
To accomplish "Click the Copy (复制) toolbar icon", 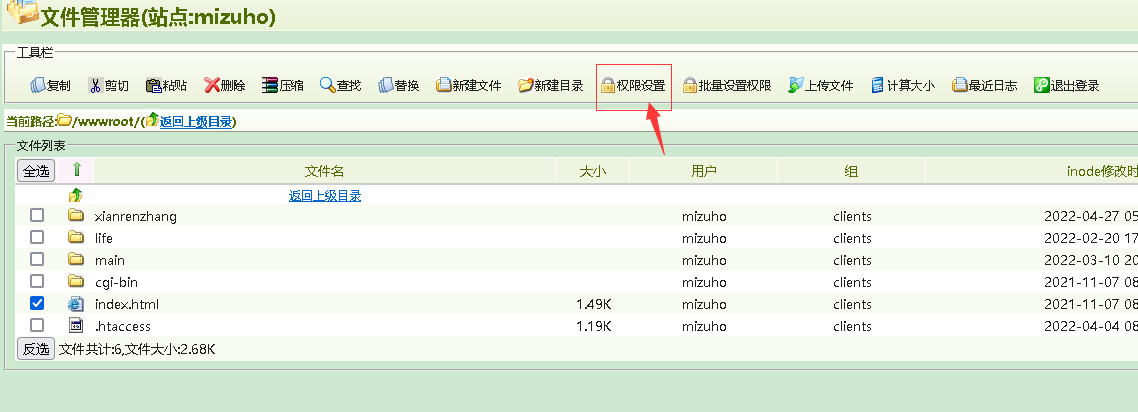I will point(38,86).
